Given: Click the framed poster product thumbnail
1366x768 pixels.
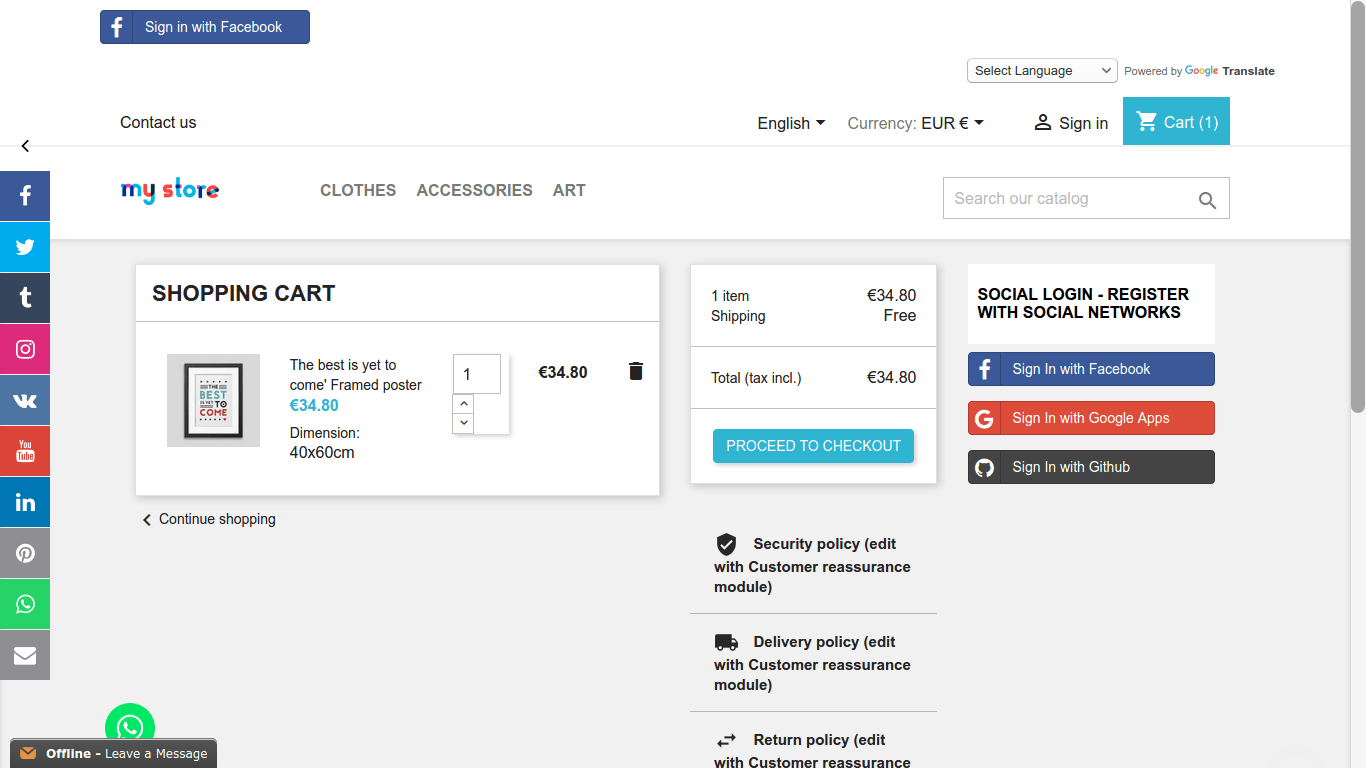Looking at the screenshot, I should 213,400.
